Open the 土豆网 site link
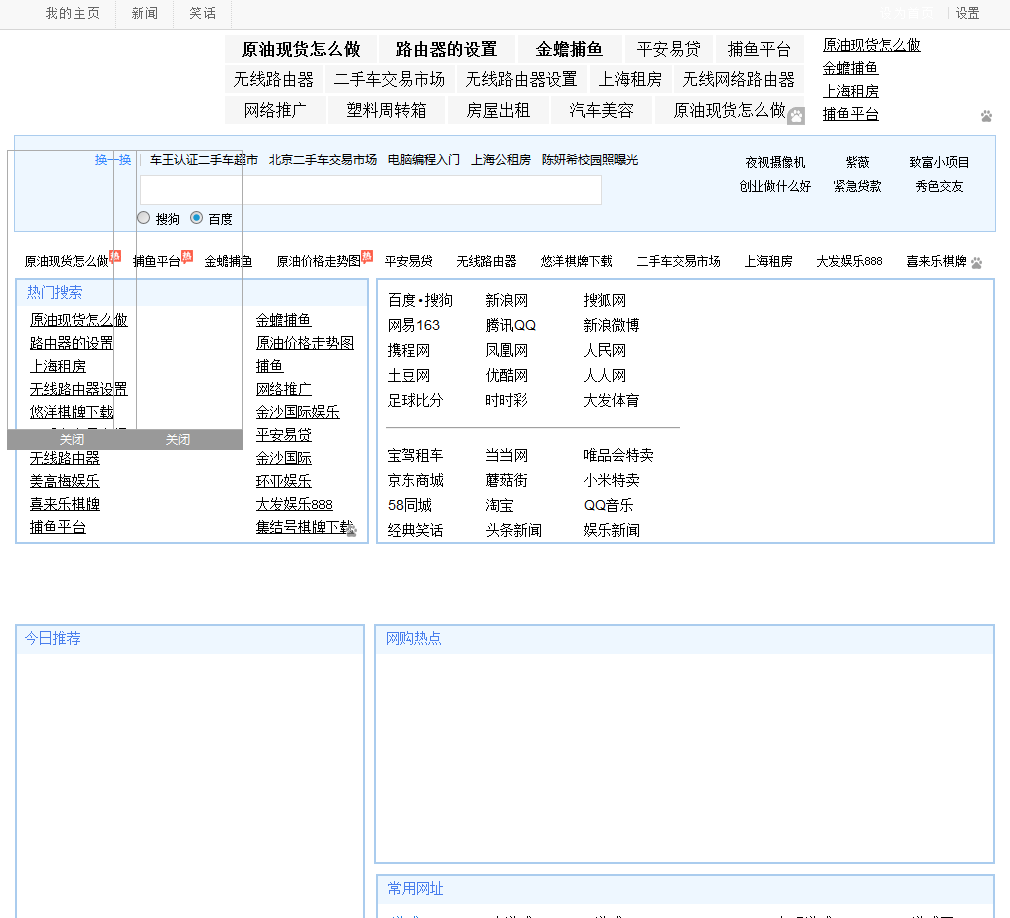1010x918 pixels. click(x=408, y=376)
